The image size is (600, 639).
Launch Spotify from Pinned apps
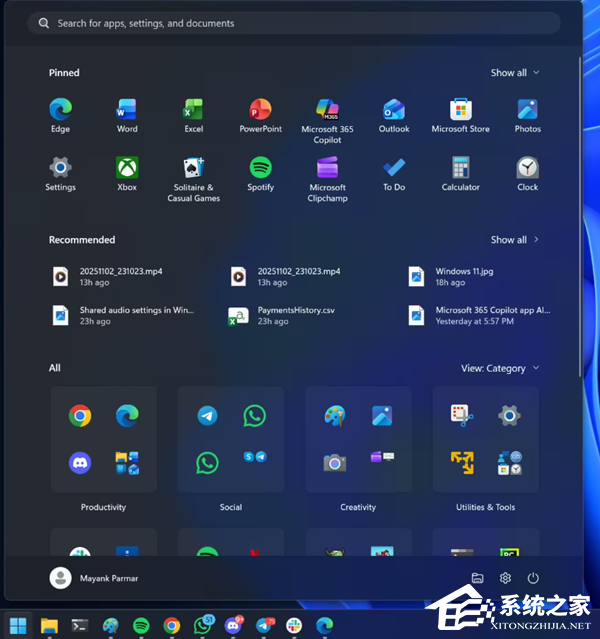260,174
